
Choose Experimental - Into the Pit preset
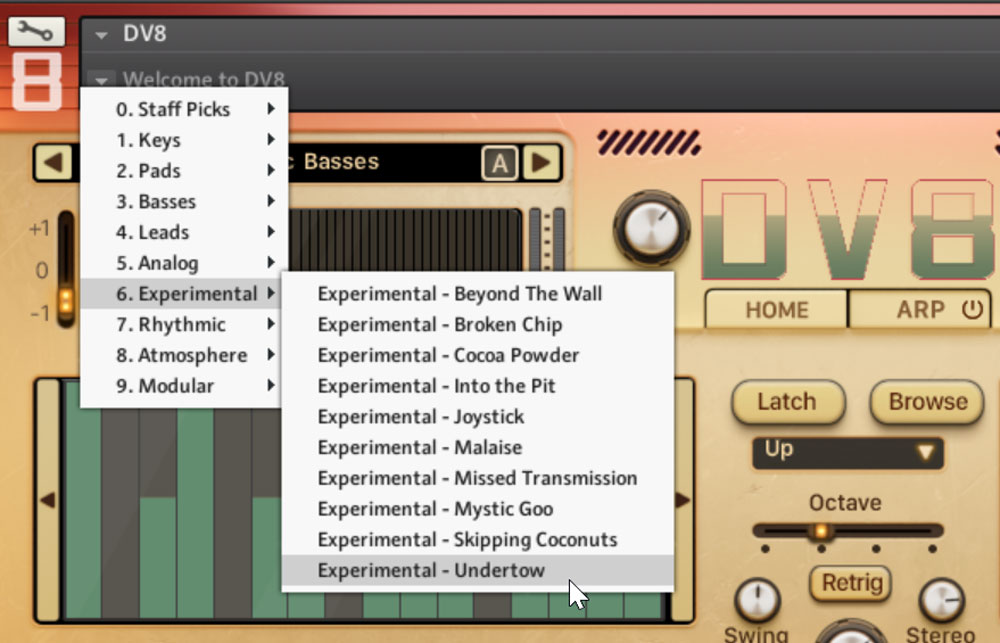point(478,385)
